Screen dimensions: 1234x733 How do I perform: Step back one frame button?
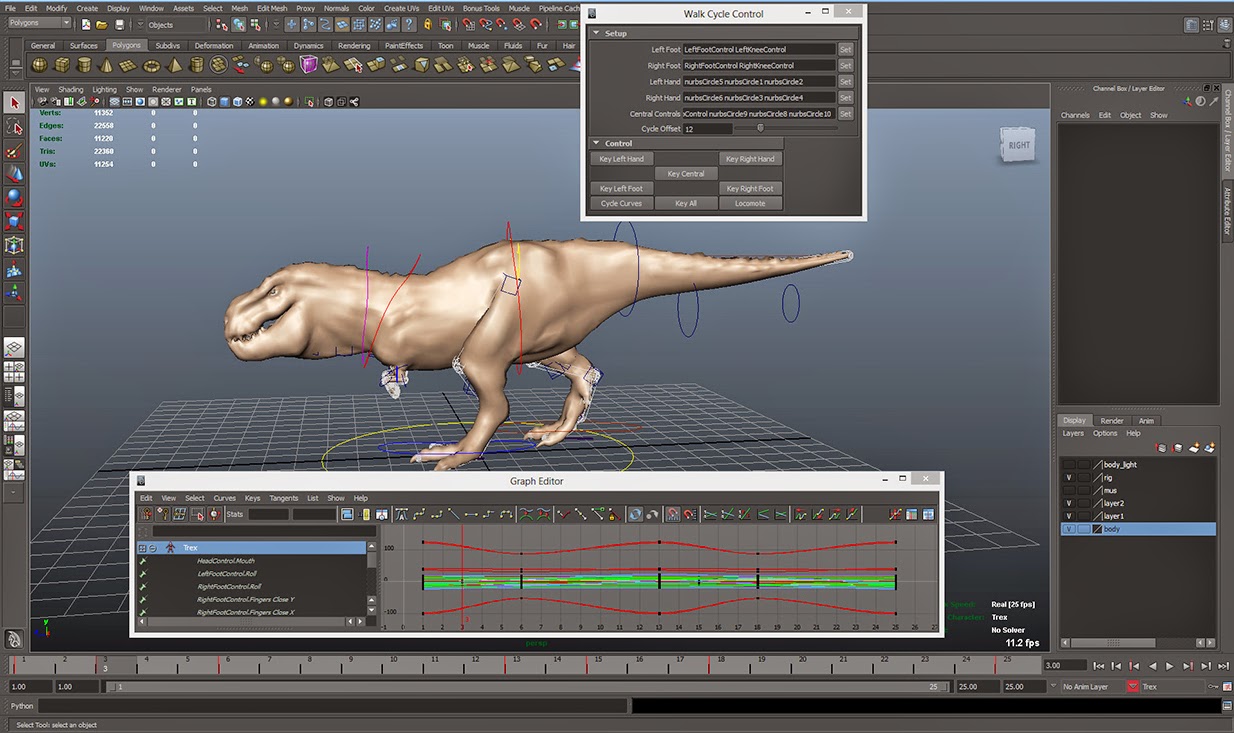click(1117, 665)
